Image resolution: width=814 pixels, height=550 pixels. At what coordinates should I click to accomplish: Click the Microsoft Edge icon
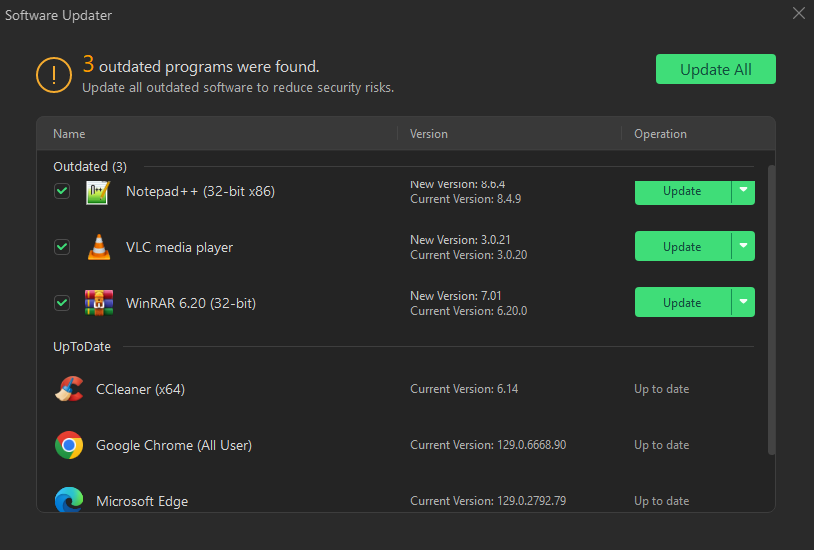[x=69, y=500]
